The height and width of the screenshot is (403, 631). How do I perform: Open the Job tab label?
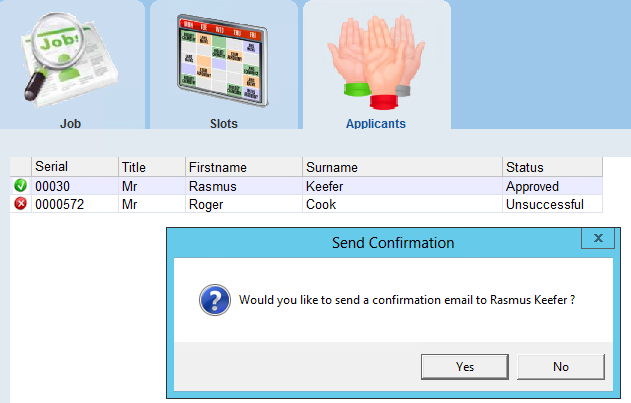pyautogui.click(x=70, y=124)
